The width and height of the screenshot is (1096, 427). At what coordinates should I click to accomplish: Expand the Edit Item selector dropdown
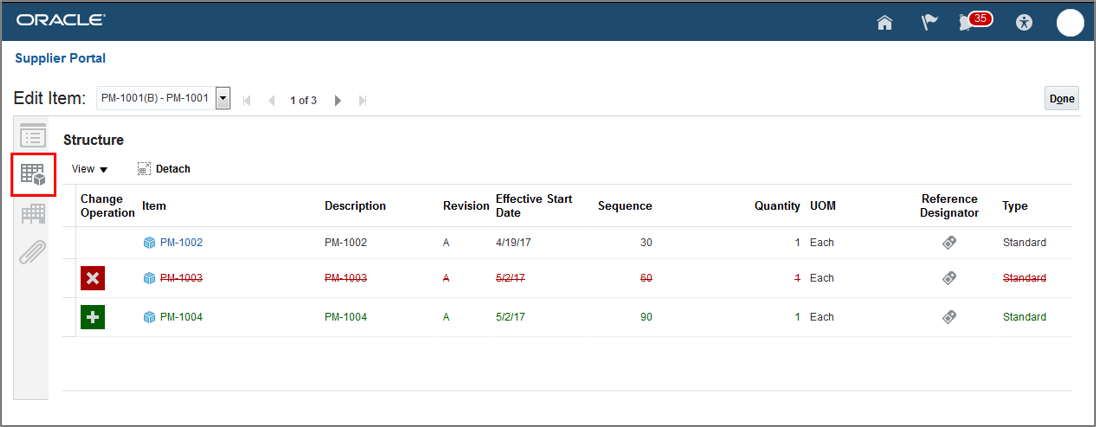coord(223,99)
